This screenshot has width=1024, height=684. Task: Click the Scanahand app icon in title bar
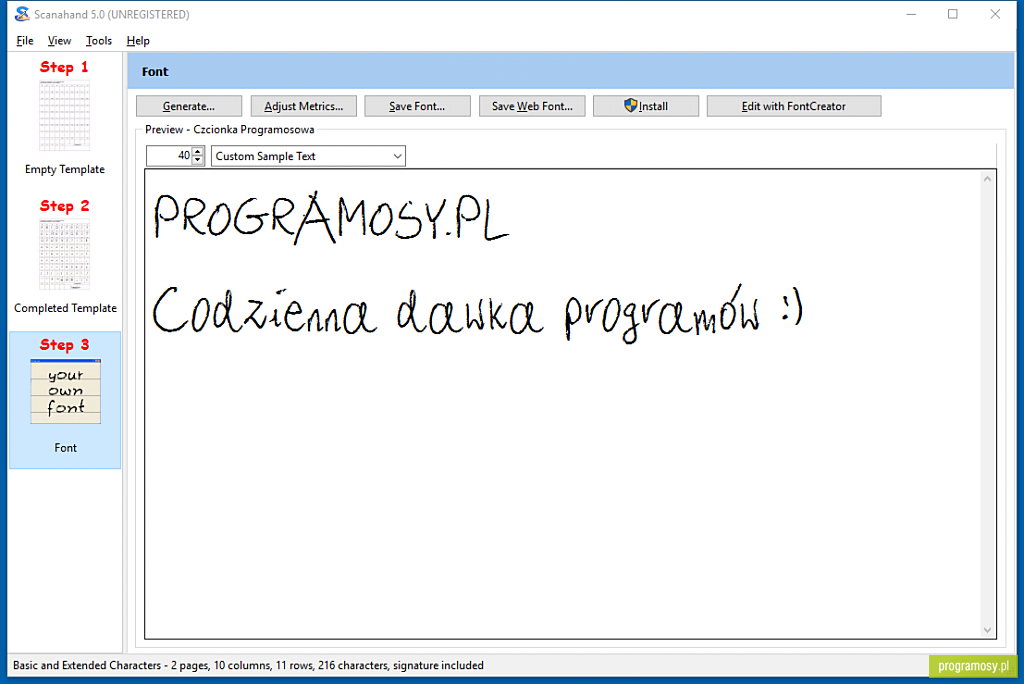pos(22,14)
